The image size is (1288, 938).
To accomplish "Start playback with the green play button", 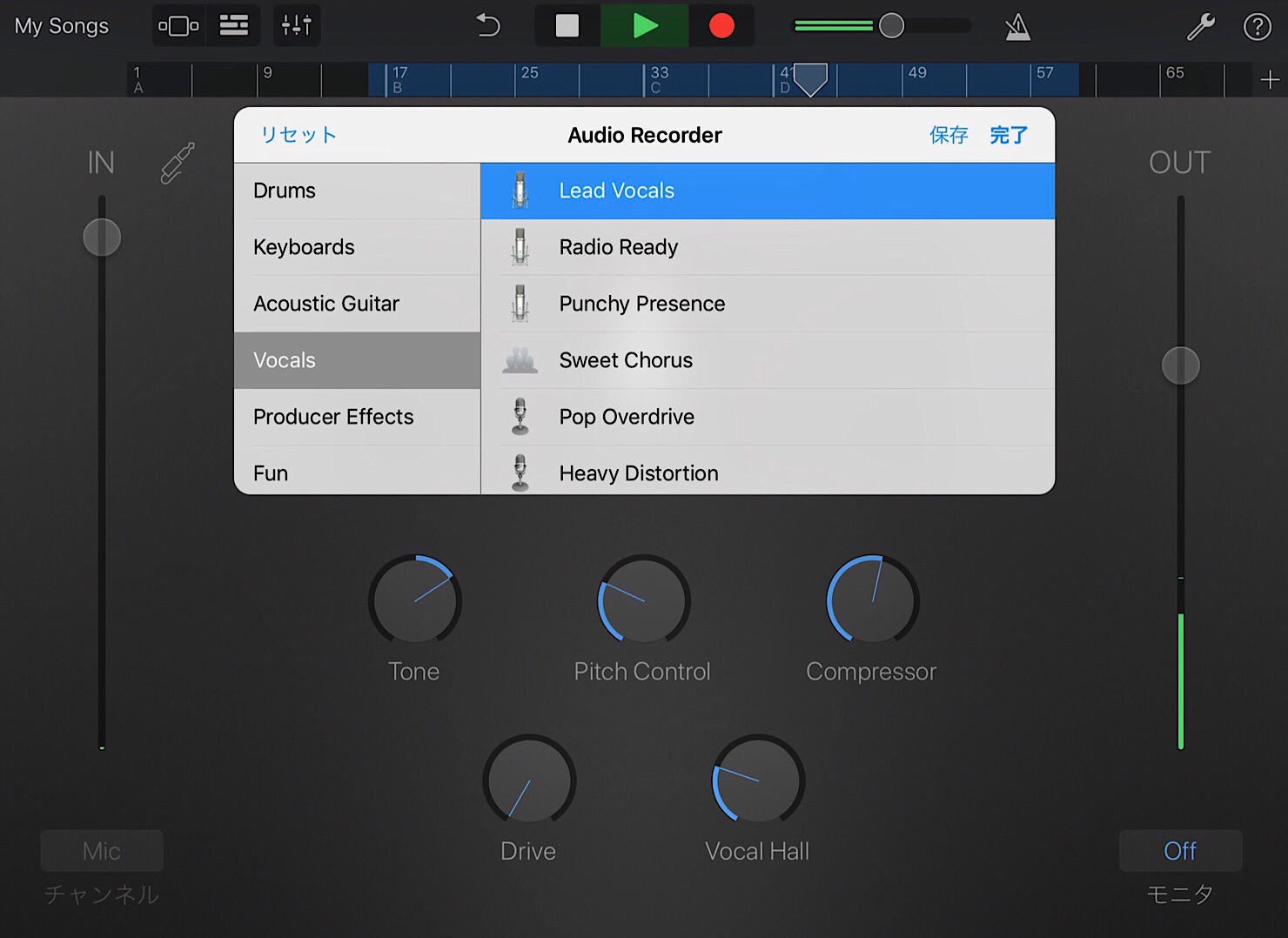I will 645,26.
